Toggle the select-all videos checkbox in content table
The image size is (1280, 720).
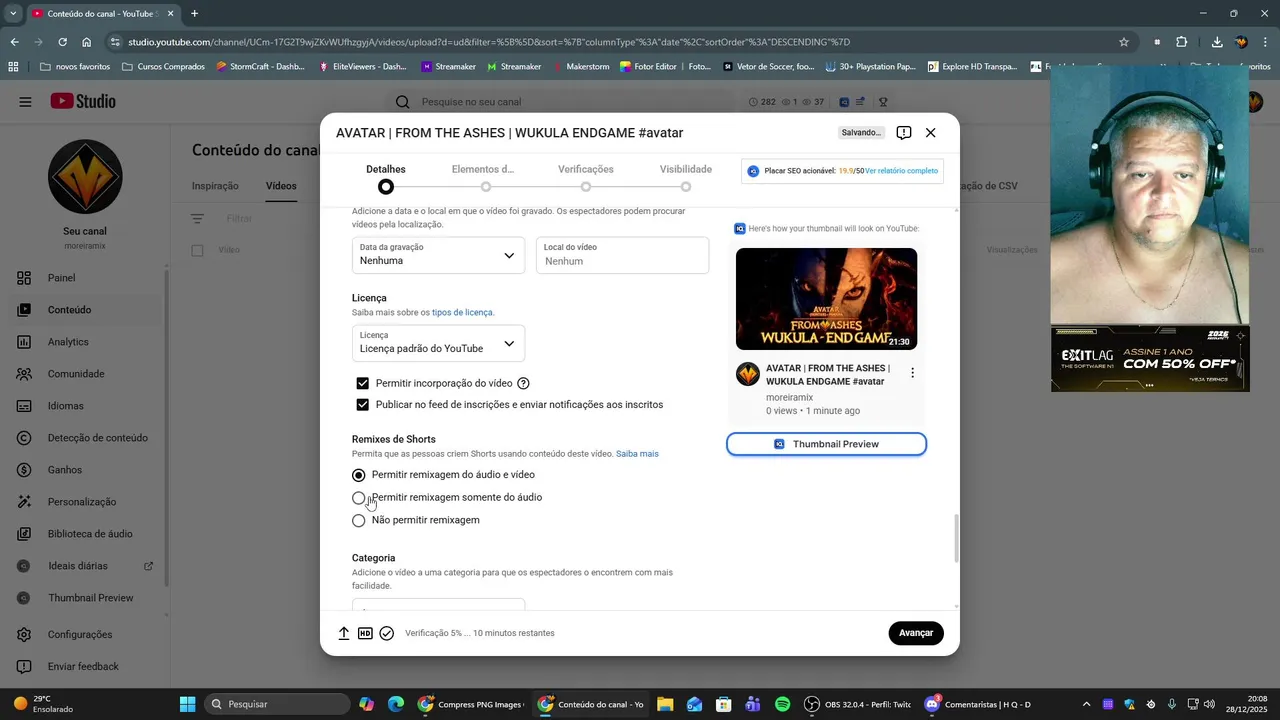[x=197, y=250]
